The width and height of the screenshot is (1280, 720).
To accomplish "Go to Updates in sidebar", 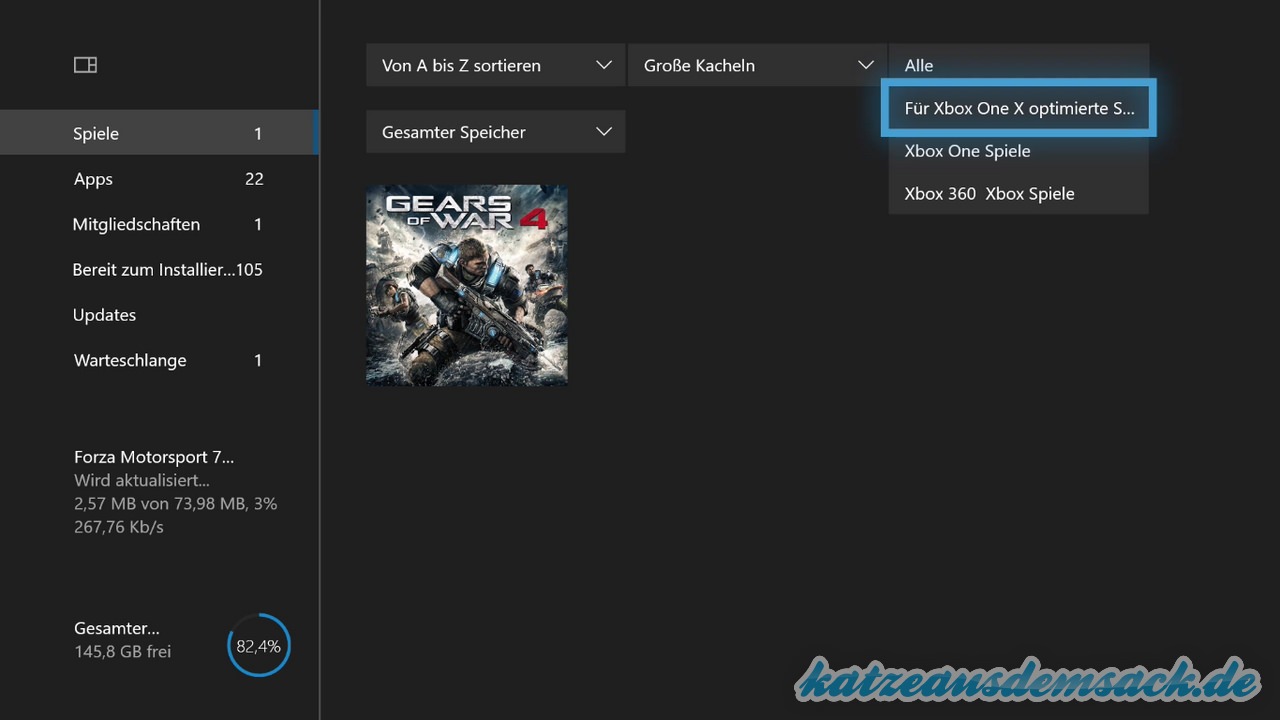I will tap(159, 314).
